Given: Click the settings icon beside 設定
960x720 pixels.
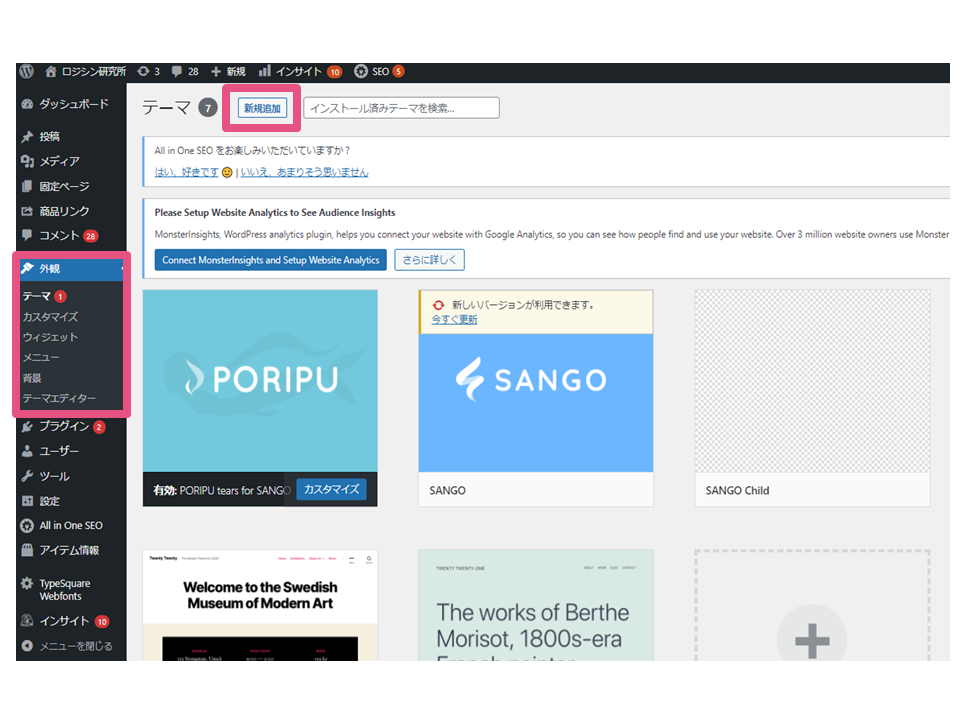Looking at the screenshot, I should [x=27, y=501].
